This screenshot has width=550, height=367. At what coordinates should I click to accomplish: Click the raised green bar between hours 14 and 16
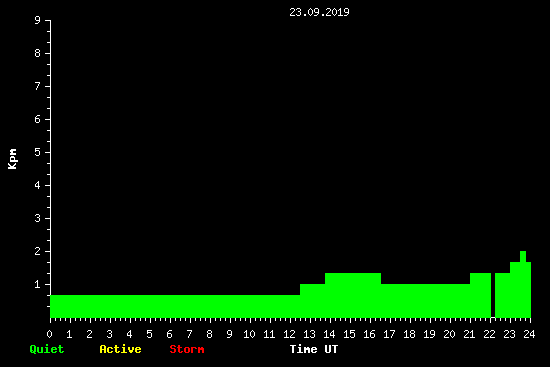[x=353, y=295]
